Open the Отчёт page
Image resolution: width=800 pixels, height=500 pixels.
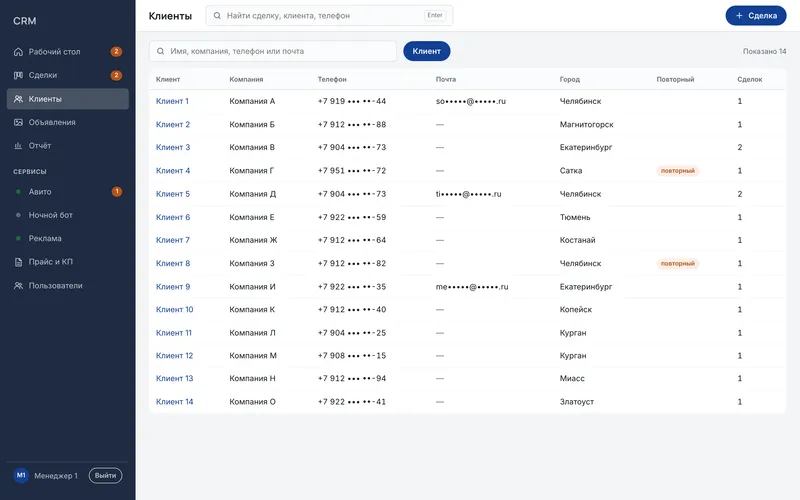[67, 146]
